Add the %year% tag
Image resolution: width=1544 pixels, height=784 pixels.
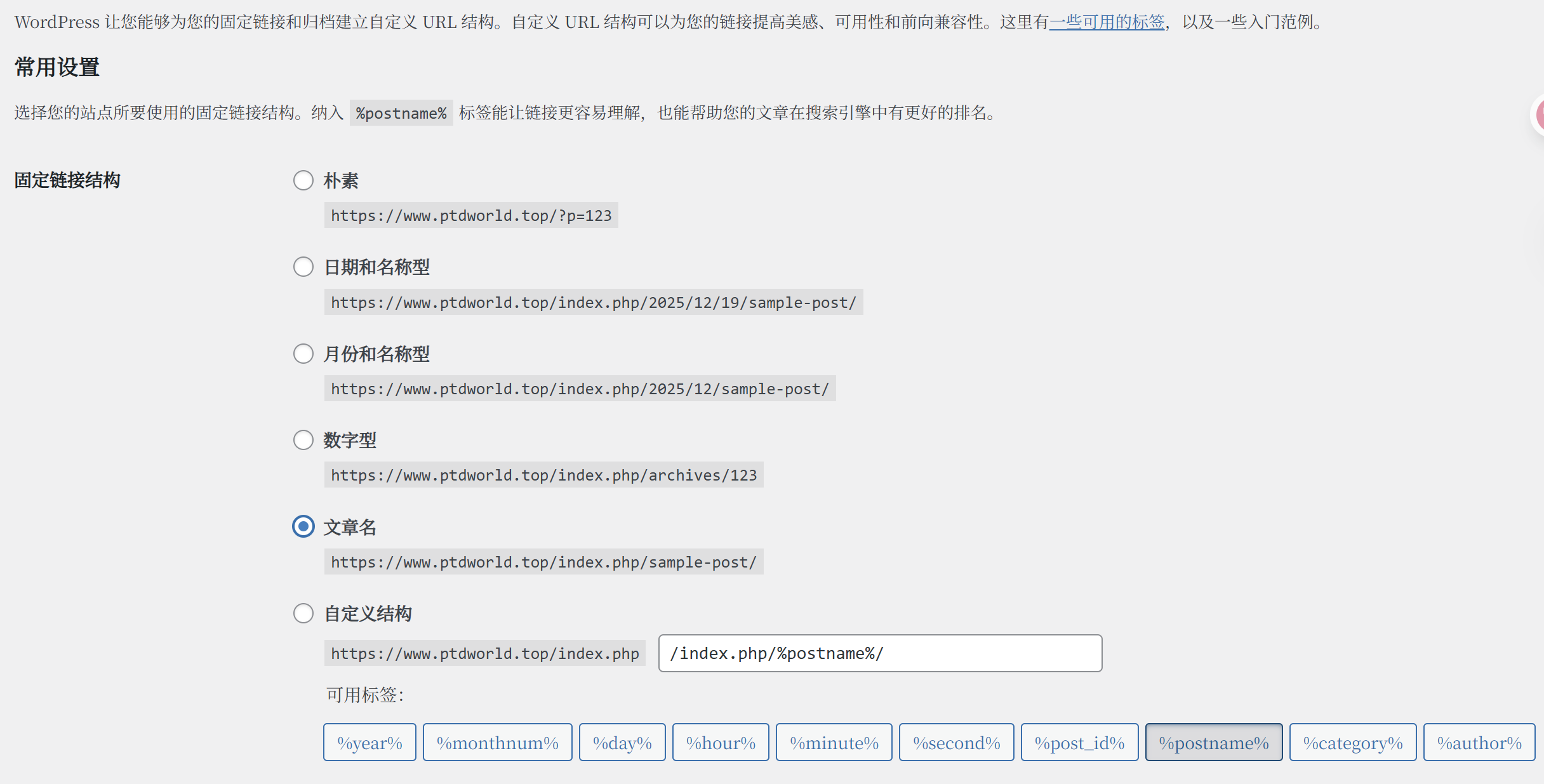[369, 742]
